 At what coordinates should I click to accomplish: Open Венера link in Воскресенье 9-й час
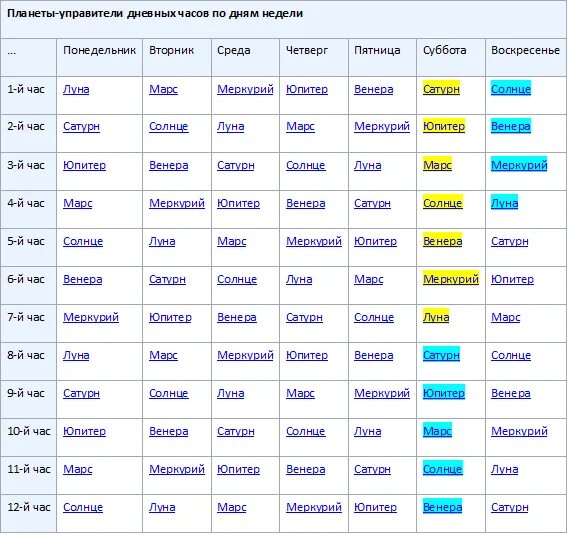[x=511, y=393]
